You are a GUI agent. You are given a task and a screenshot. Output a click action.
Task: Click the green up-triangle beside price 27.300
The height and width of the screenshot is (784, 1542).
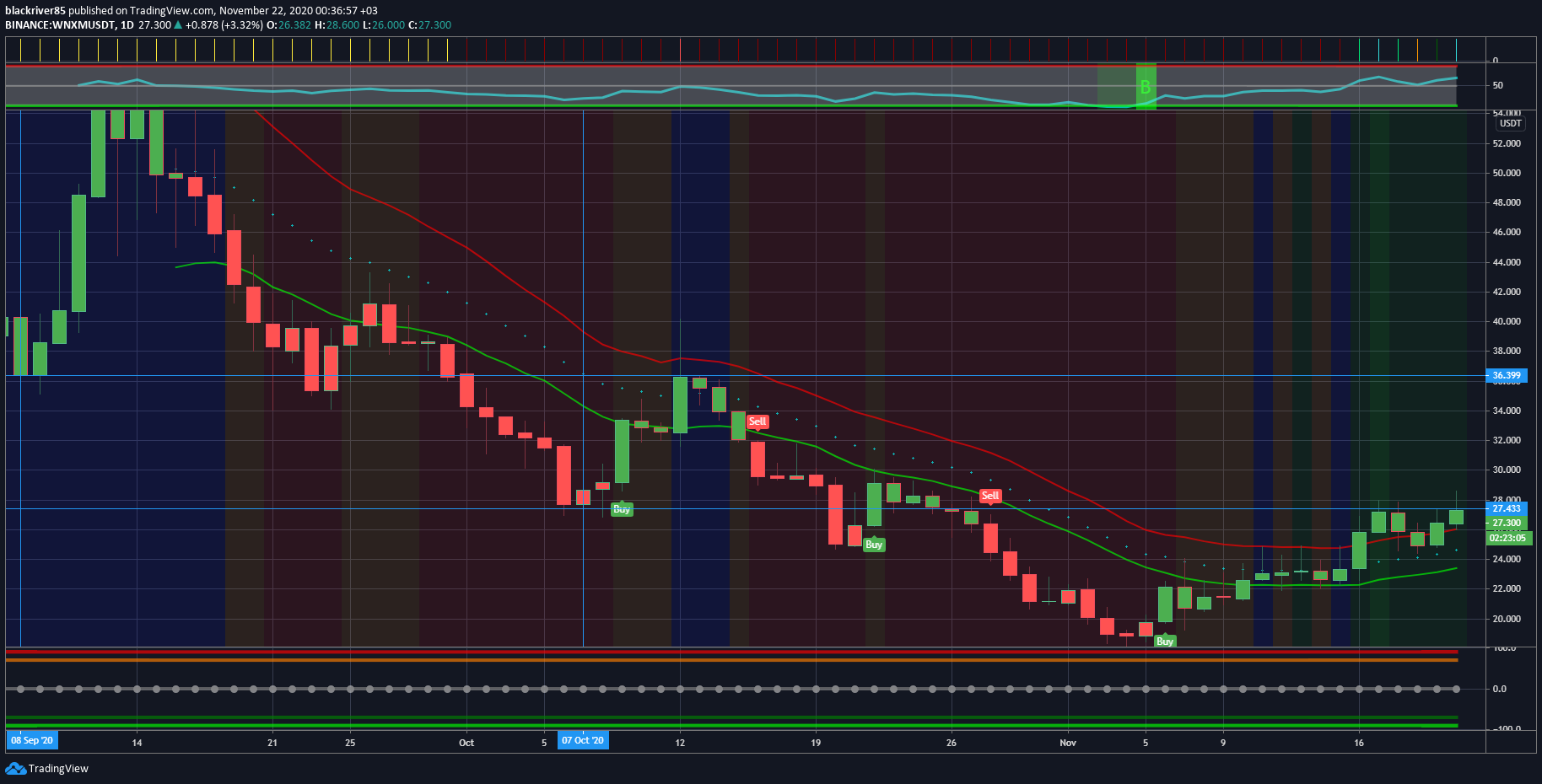(178, 25)
